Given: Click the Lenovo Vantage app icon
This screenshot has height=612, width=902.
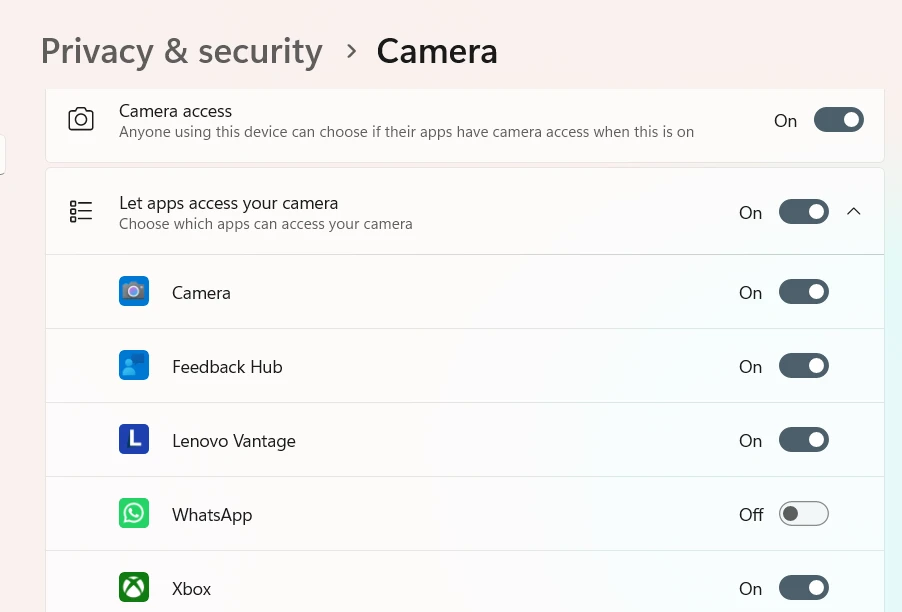Looking at the screenshot, I should point(134,440).
